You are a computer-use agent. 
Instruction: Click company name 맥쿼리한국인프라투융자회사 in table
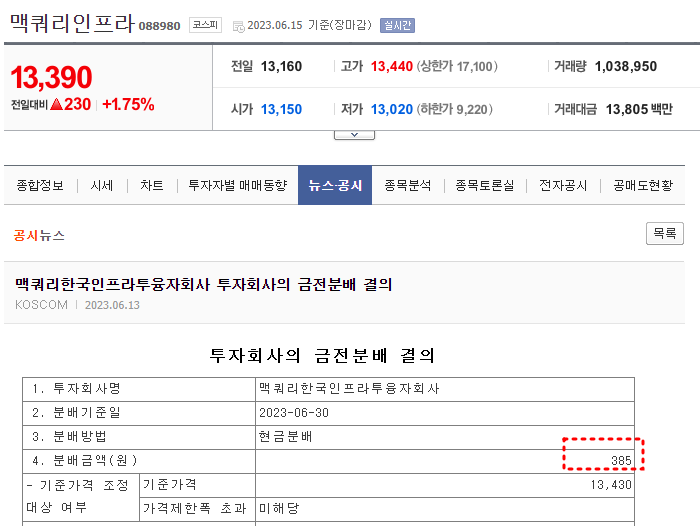(349, 388)
